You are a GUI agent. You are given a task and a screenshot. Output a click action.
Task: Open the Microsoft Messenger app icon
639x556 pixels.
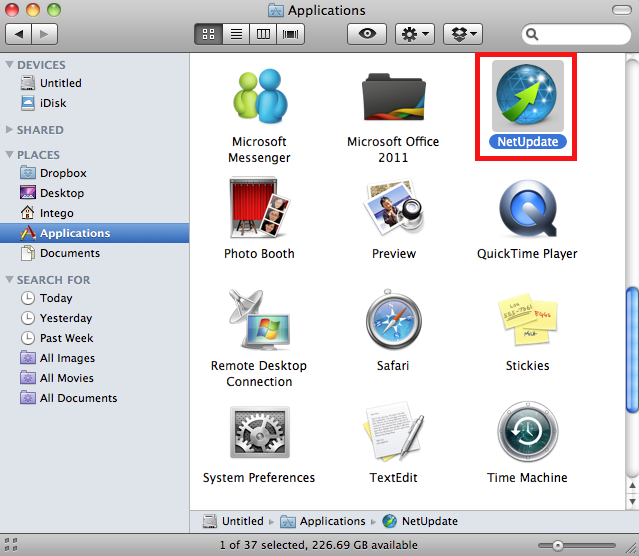click(x=260, y=97)
